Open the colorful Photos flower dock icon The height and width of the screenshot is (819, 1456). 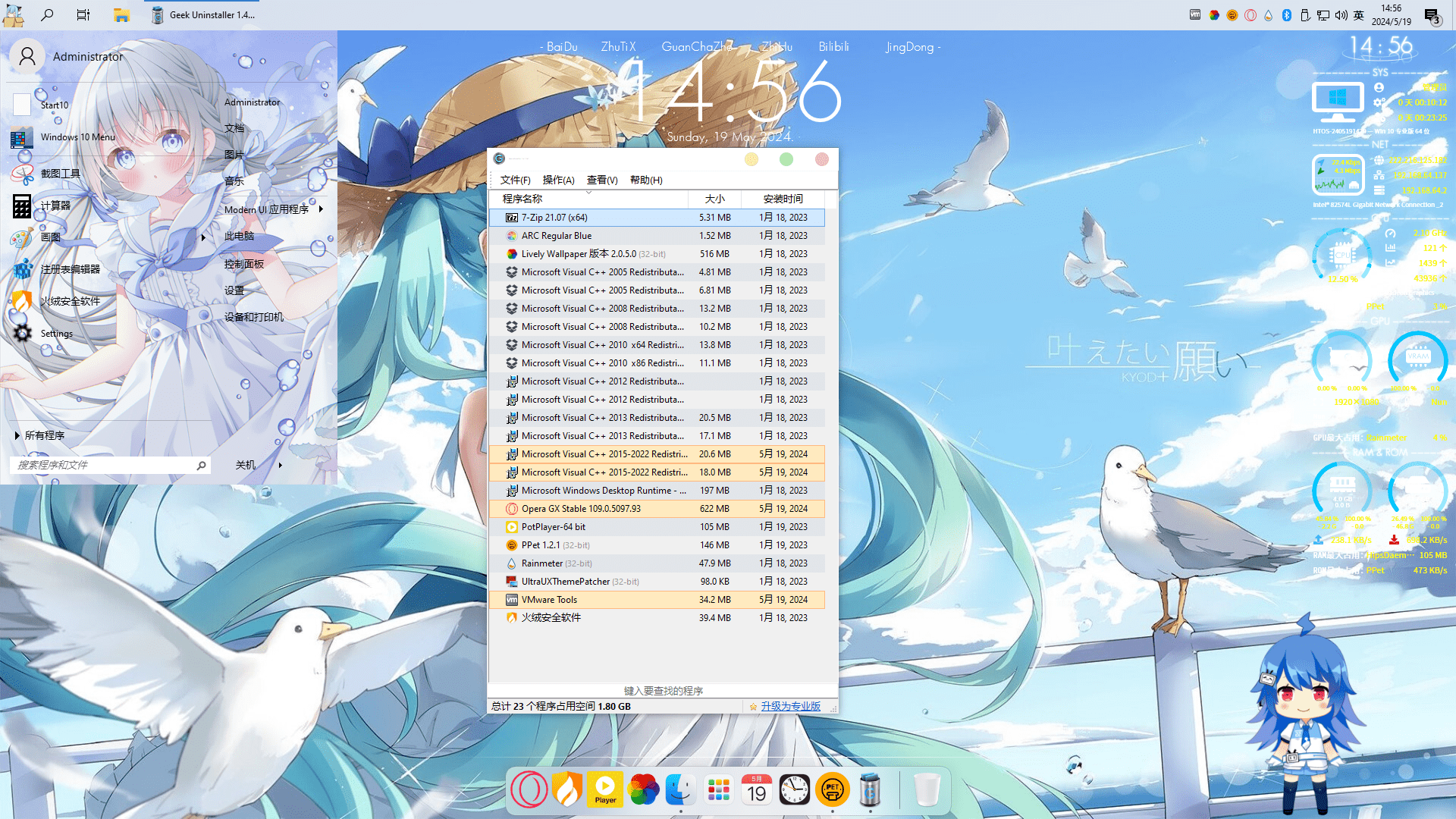(643, 789)
